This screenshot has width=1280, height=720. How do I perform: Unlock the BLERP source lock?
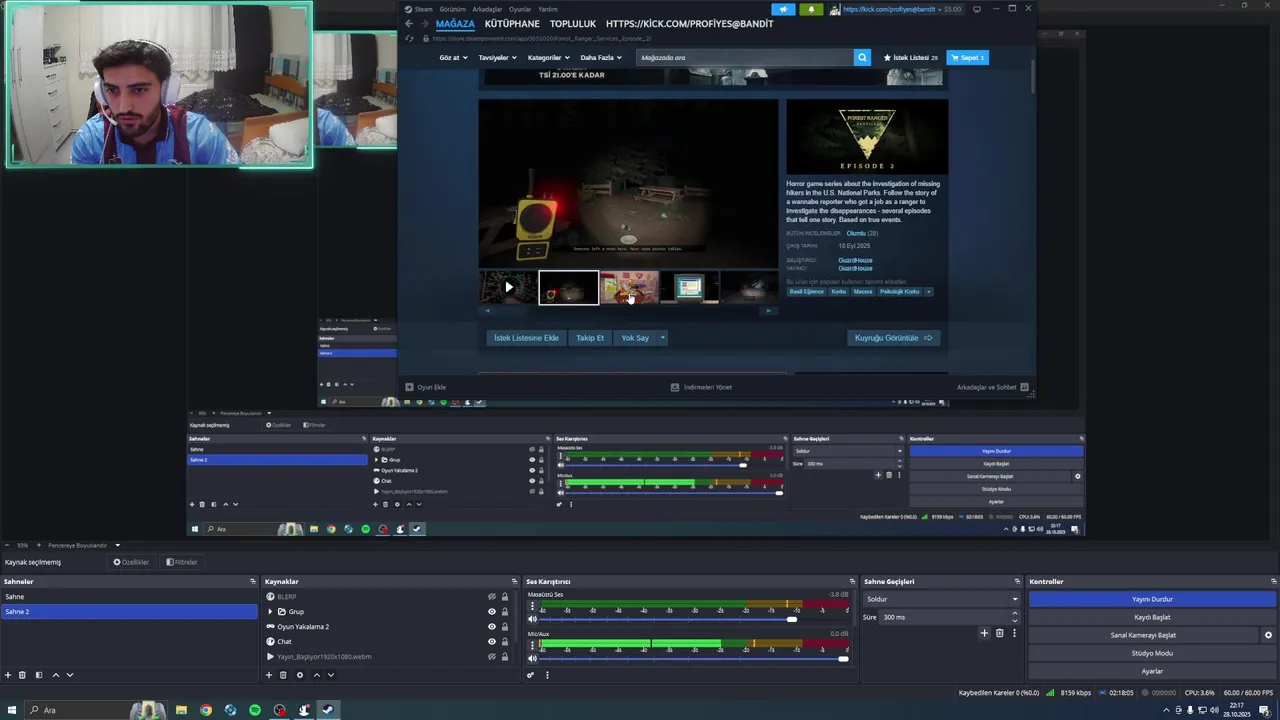[x=505, y=597]
